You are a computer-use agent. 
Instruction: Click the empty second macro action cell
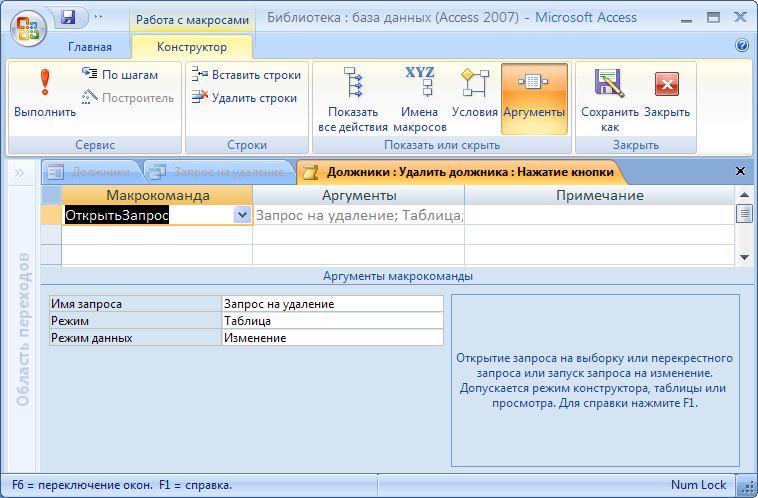point(157,235)
